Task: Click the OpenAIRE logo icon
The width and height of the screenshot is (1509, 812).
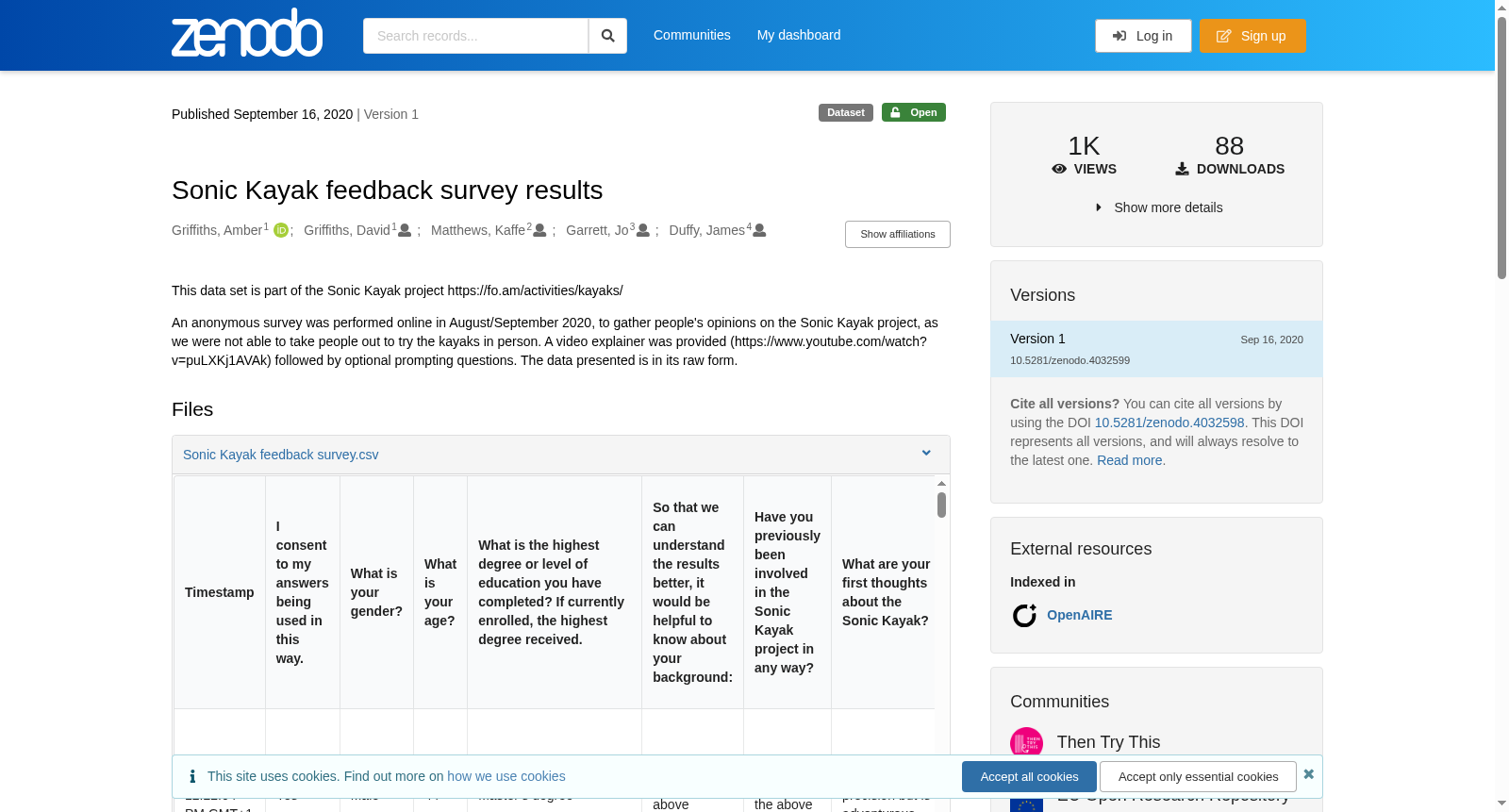Action: pos(1024,615)
